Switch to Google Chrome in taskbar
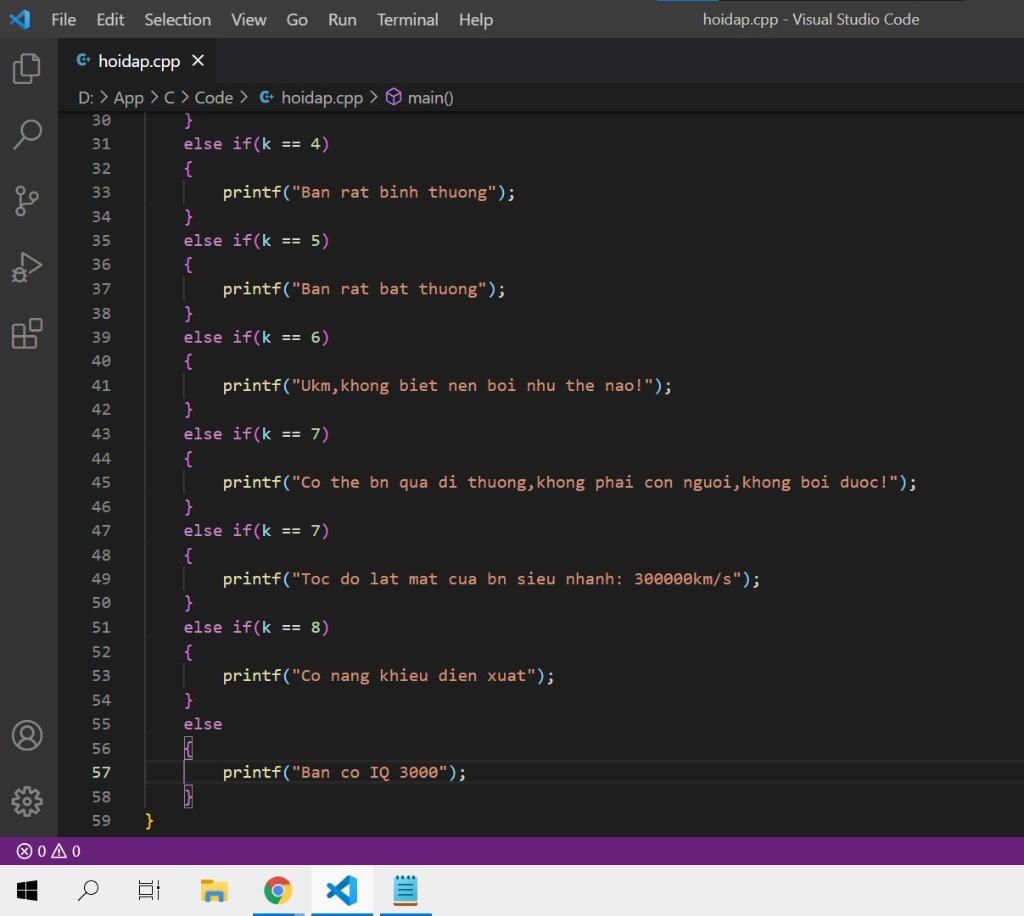Screen dimensions: 1024x916 tap(278, 891)
